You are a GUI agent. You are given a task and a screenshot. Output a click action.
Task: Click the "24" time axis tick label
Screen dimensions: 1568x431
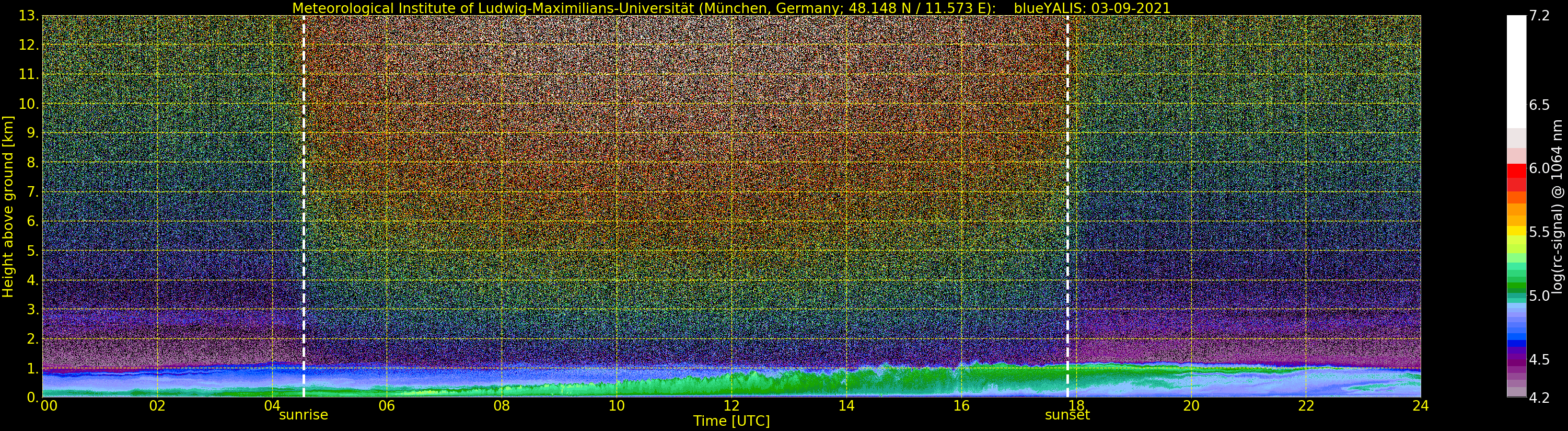tap(1421, 406)
